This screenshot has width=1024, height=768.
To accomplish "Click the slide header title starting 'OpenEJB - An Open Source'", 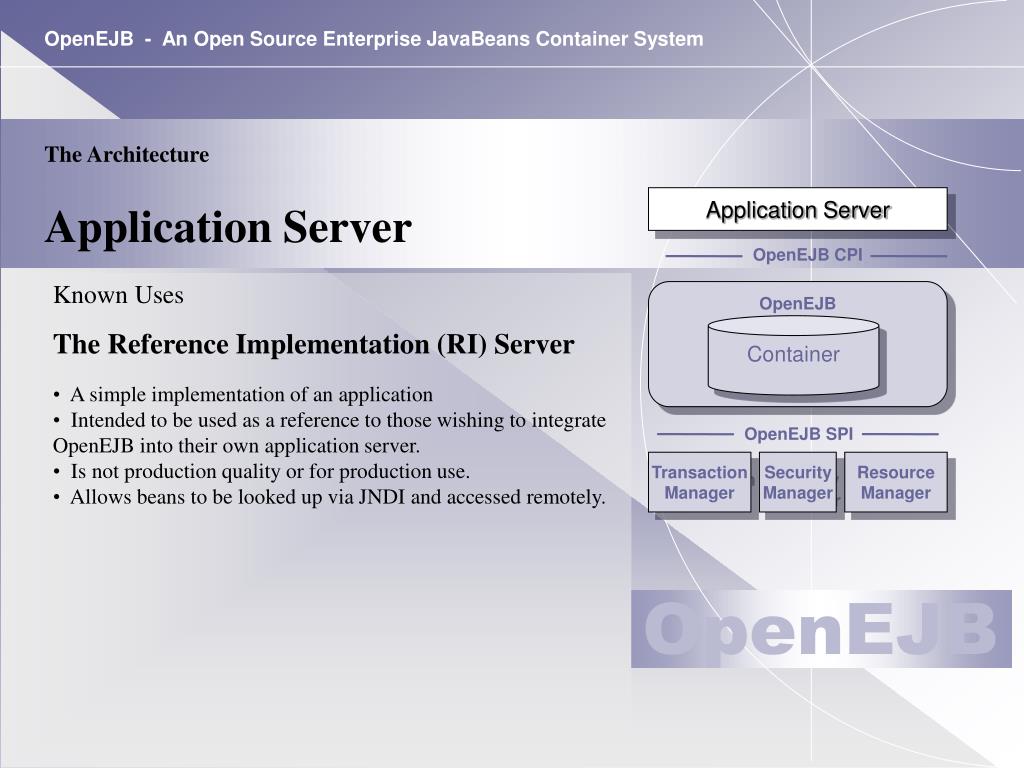I will tap(374, 39).
